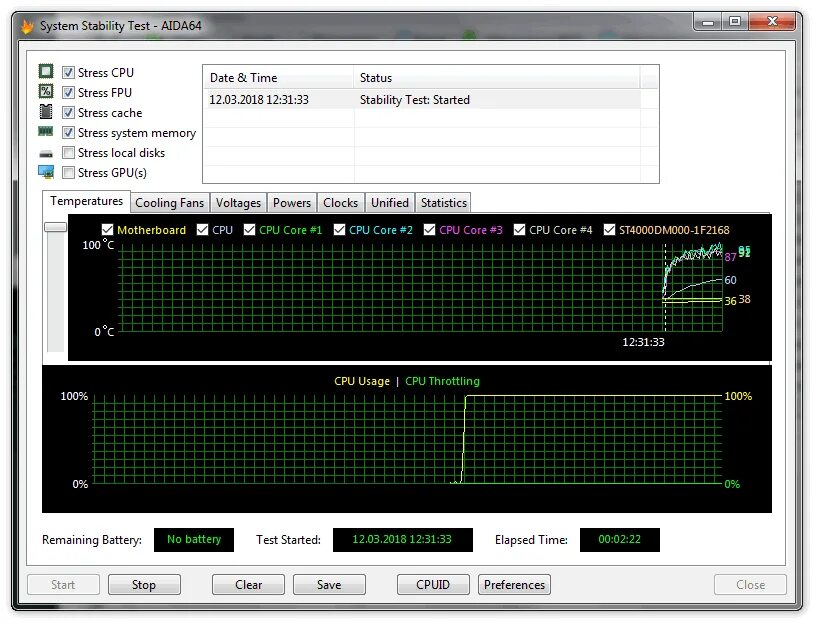Click the No battery status field

(194, 539)
